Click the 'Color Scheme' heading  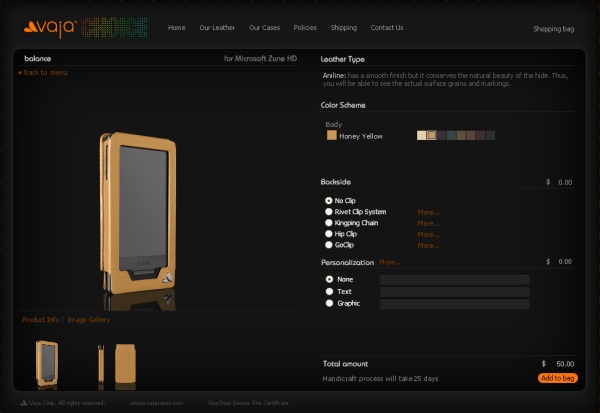tap(343, 105)
